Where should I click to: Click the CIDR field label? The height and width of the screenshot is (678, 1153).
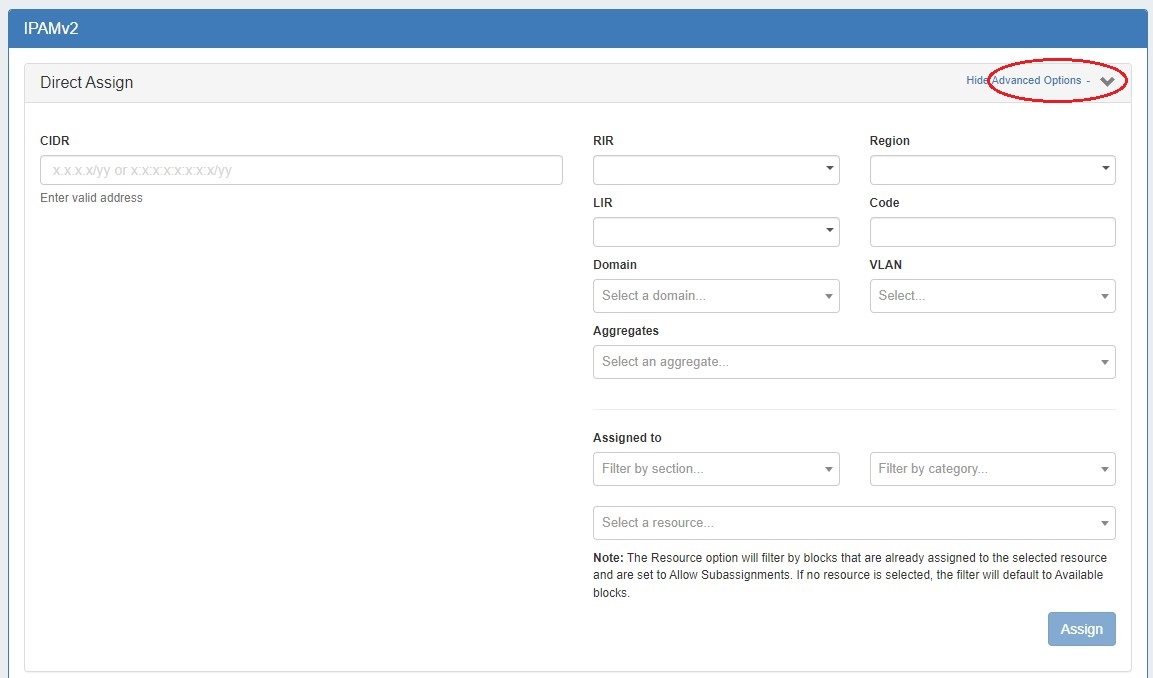(x=55, y=141)
